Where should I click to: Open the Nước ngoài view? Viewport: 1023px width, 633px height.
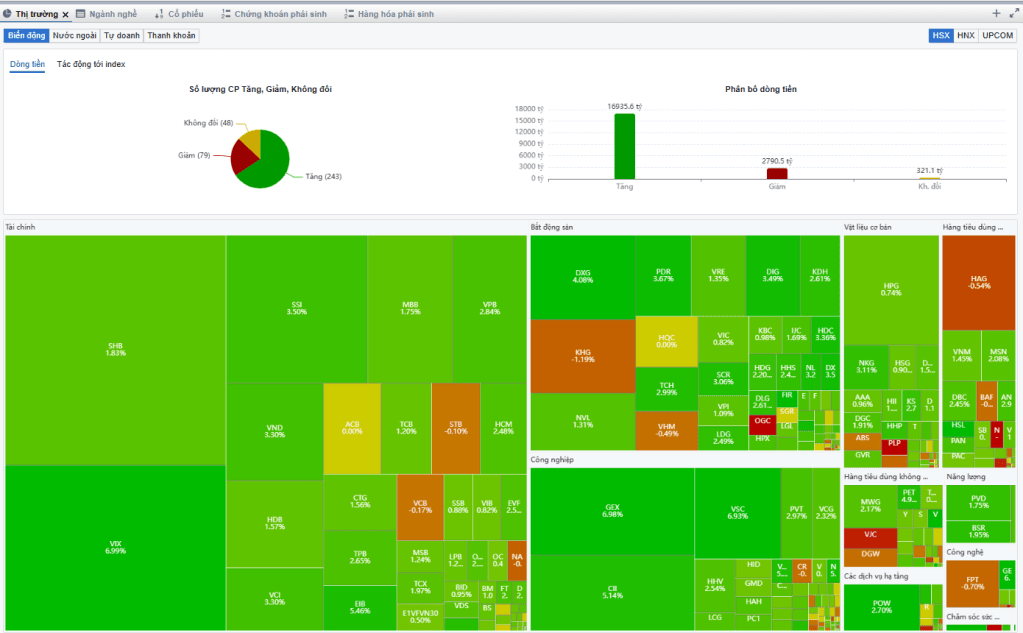click(75, 35)
